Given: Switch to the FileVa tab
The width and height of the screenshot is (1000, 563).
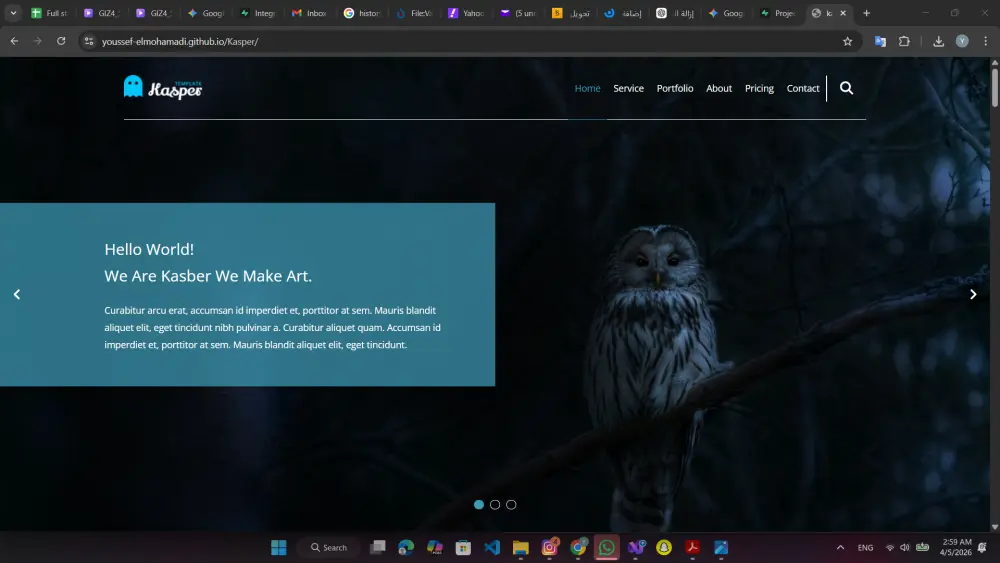Looking at the screenshot, I should click(x=415, y=13).
